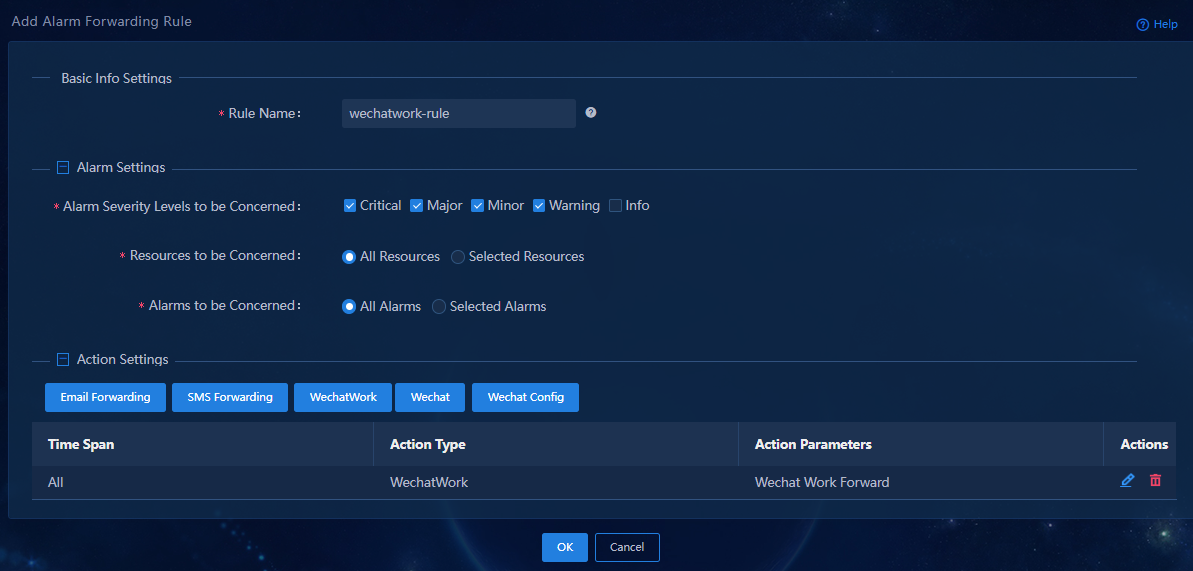Image resolution: width=1193 pixels, height=571 pixels.
Task: Click the 'Add Alarm Forwarding Rule' title
Action: click(101, 21)
